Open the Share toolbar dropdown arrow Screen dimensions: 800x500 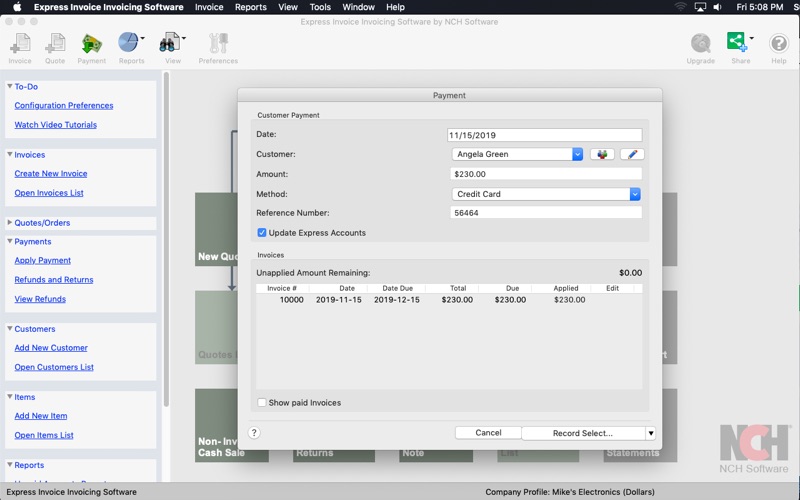(x=752, y=38)
